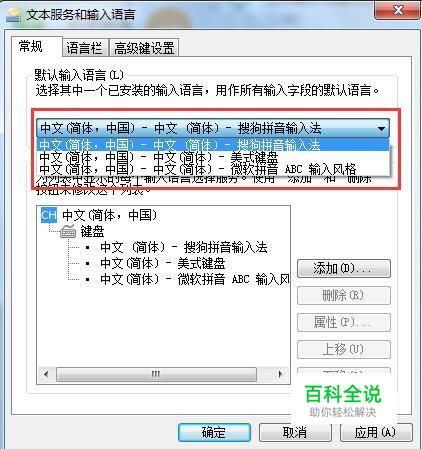Click the blue CH language icon
Screen dimensions: 422x449
pos(49,215)
